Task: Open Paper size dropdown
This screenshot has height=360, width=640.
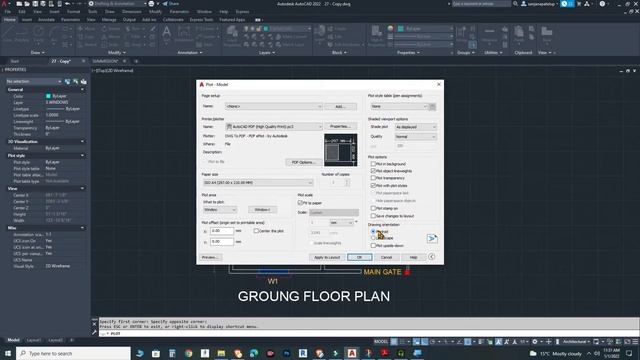Action: point(258,182)
